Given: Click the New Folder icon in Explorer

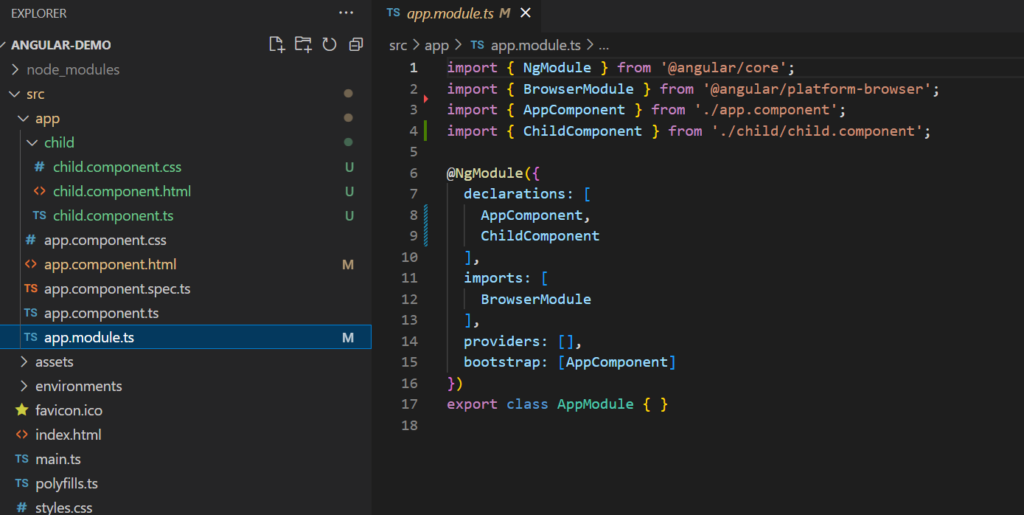Looking at the screenshot, I should pyautogui.click(x=303, y=44).
